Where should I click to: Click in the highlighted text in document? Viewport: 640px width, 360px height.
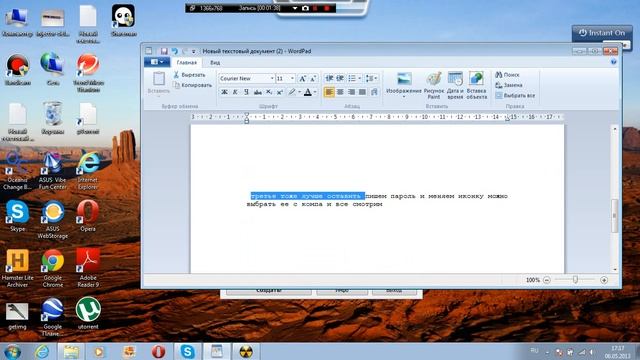(x=307, y=196)
